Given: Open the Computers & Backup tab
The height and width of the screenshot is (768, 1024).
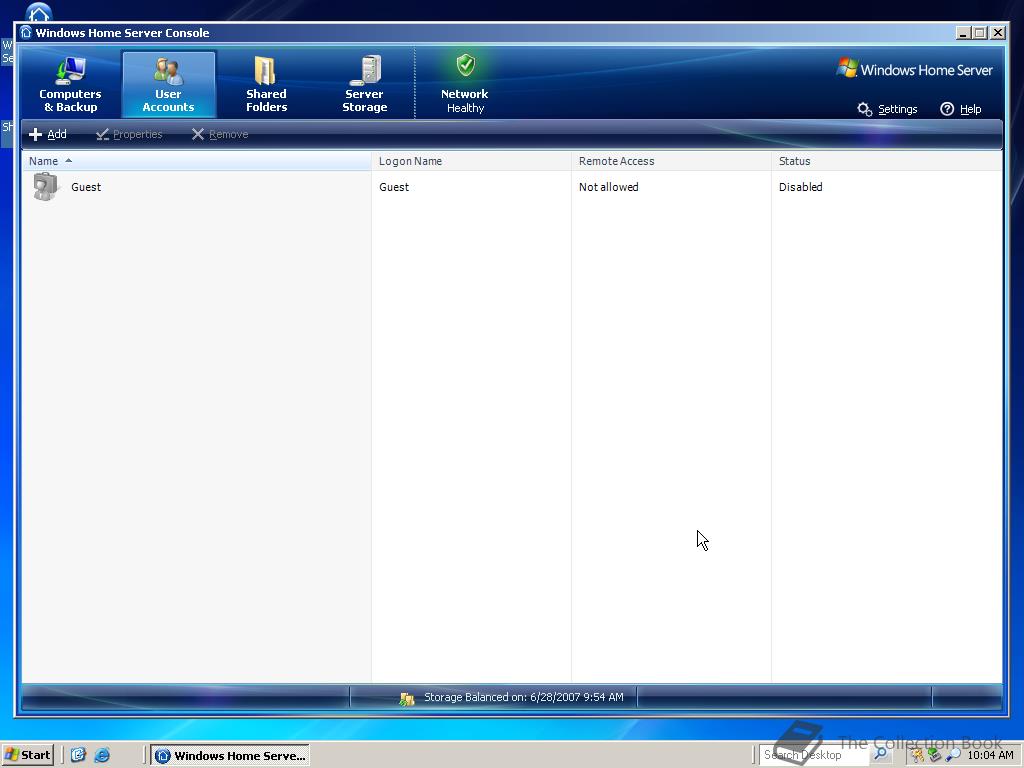Looking at the screenshot, I should (x=71, y=84).
